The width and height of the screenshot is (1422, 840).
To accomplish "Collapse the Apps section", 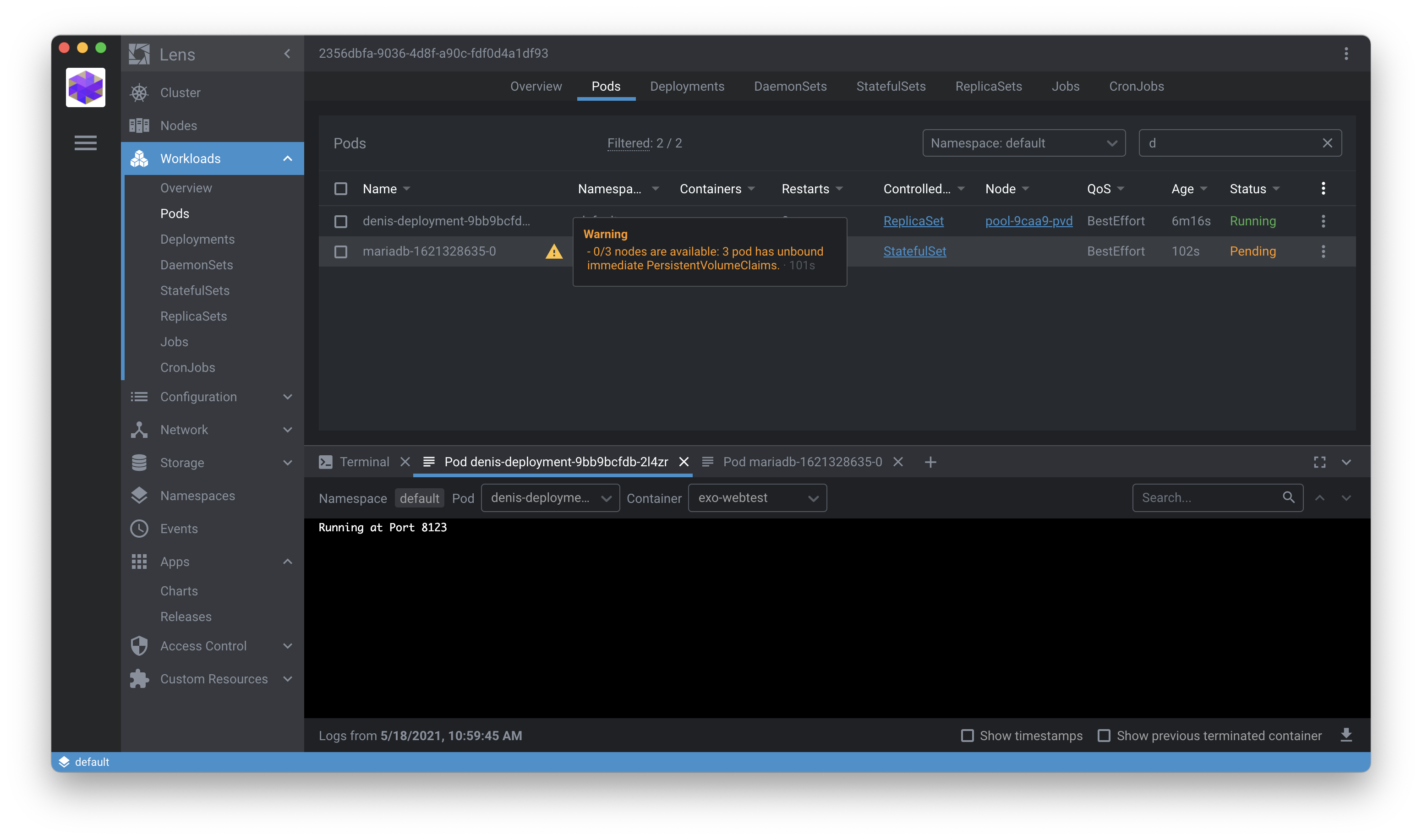I will [x=288, y=562].
